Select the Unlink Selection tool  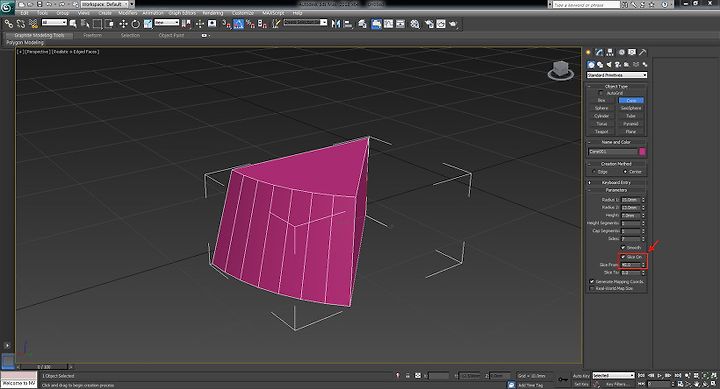click(x=21, y=24)
